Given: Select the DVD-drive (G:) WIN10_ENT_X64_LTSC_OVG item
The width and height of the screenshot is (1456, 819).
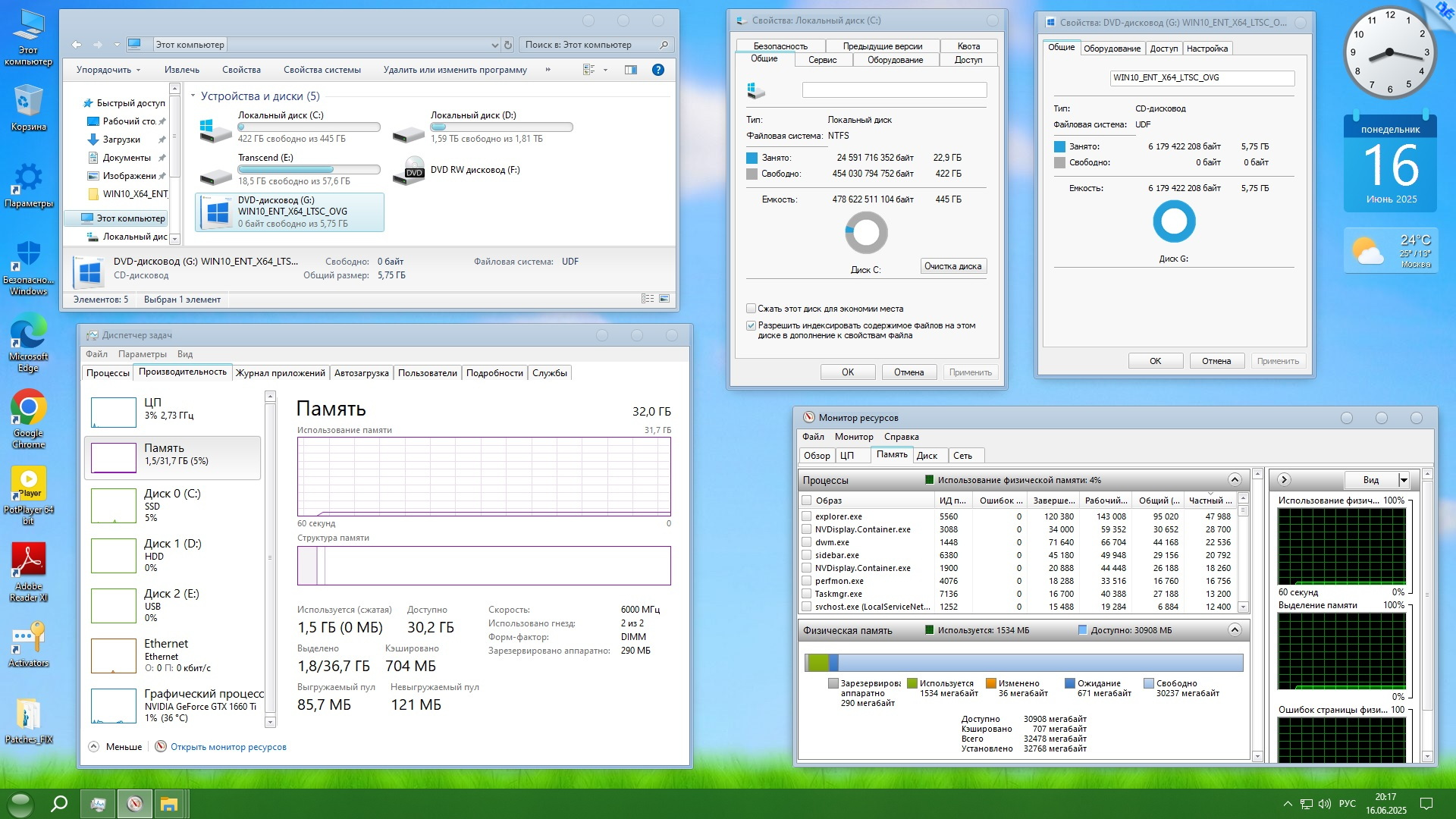Looking at the screenshot, I should (290, 212).
